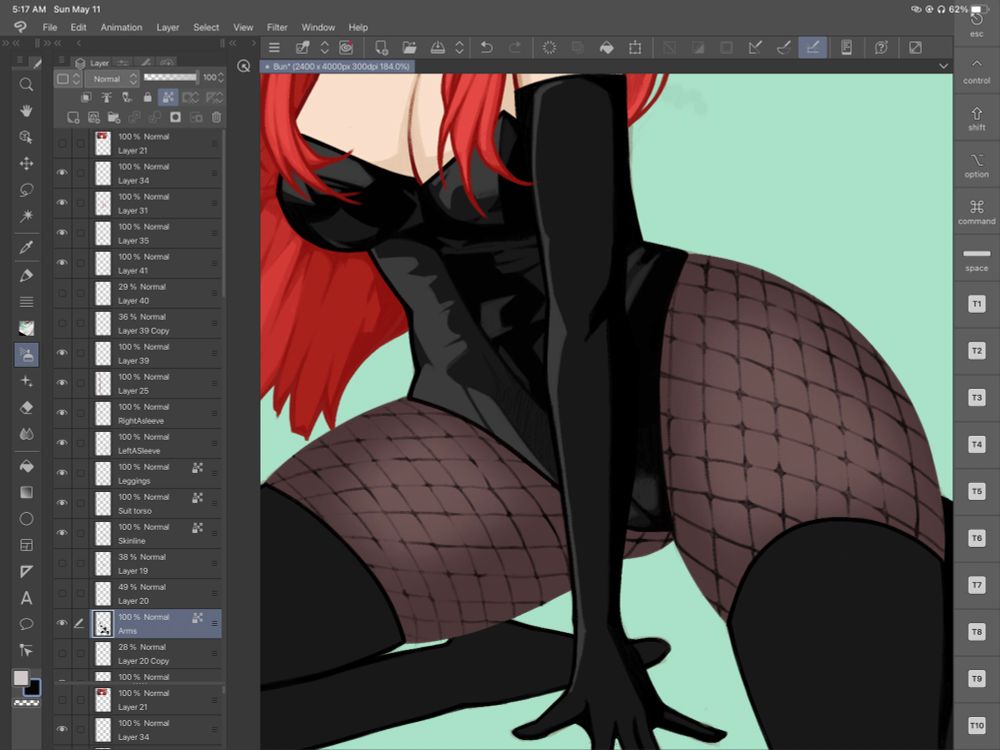Viewport: 1000px width, 750px height.
Task: Expand arrows next to Clip Studio edit icon
Action: (325, 48)
